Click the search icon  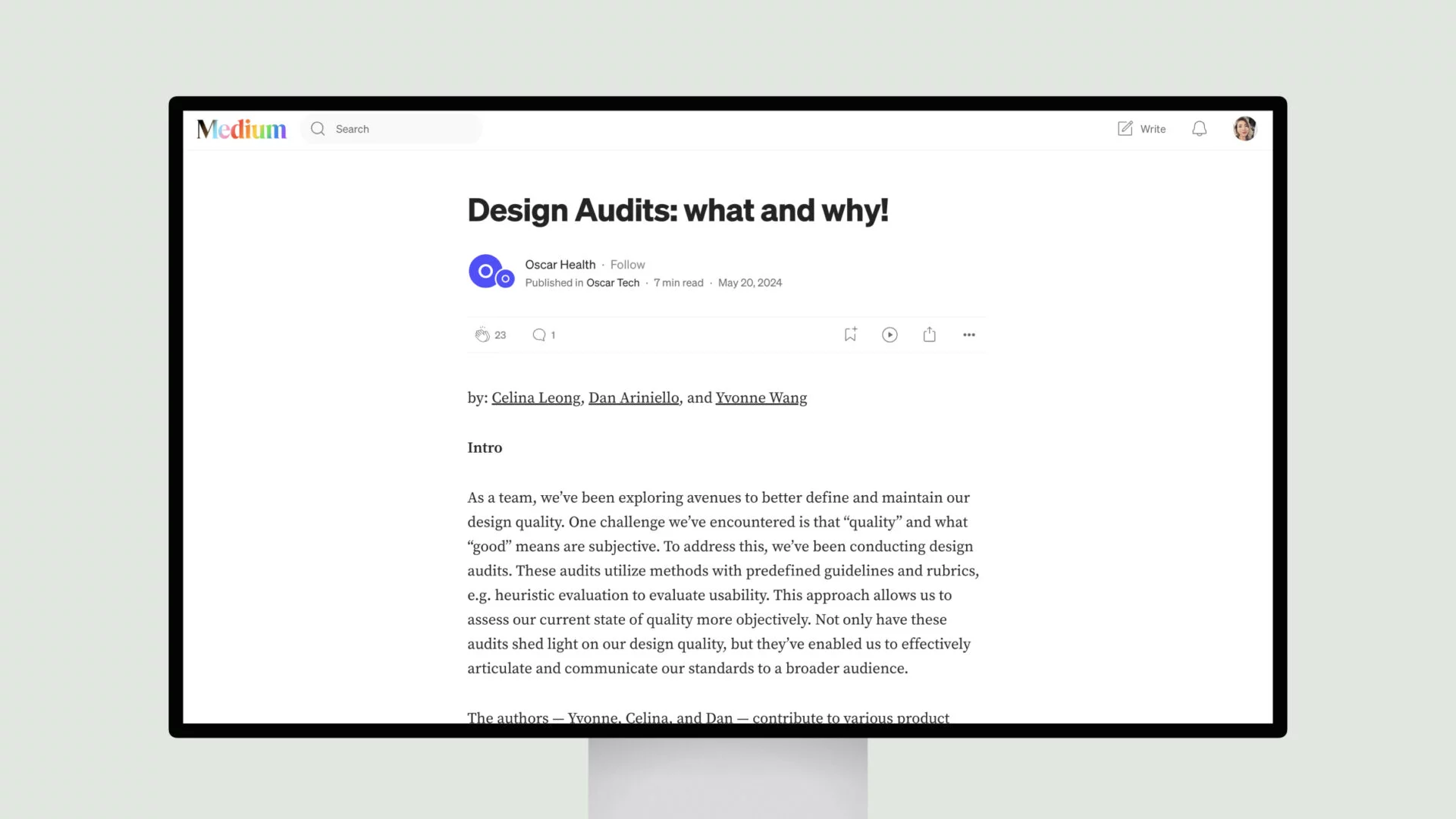coord(318,128)
